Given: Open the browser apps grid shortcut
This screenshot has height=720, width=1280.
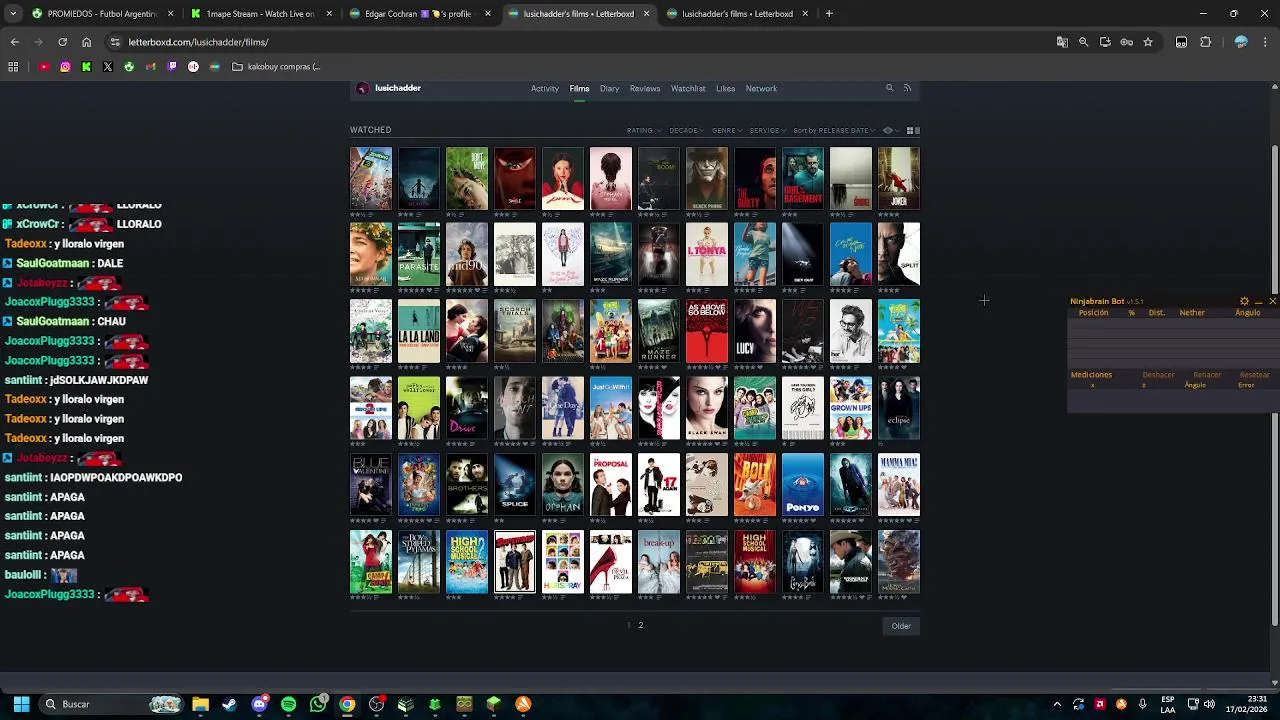Looking at the screenshot, I should pos(13,67).
